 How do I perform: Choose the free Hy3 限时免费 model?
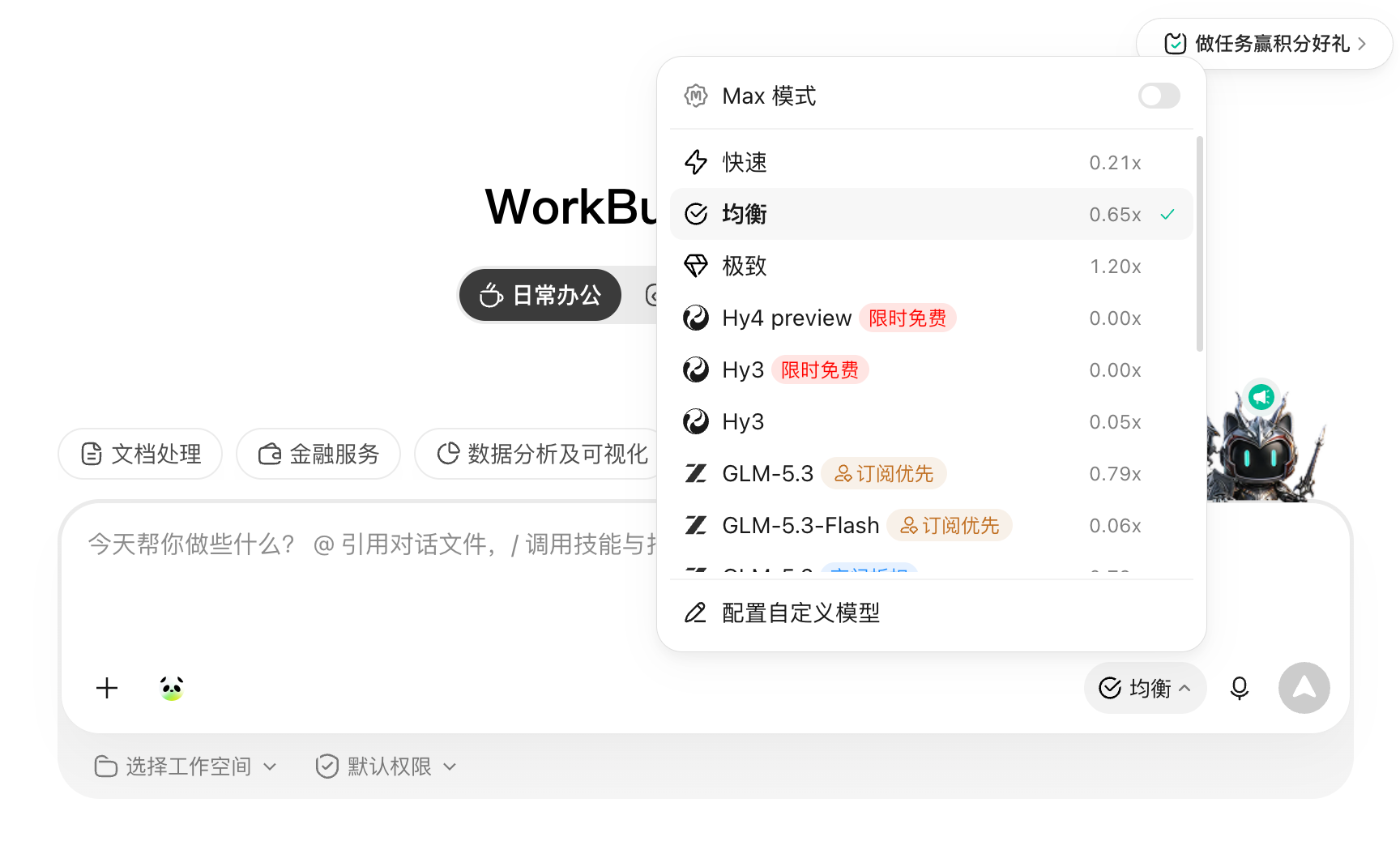[x=931, y=369]
